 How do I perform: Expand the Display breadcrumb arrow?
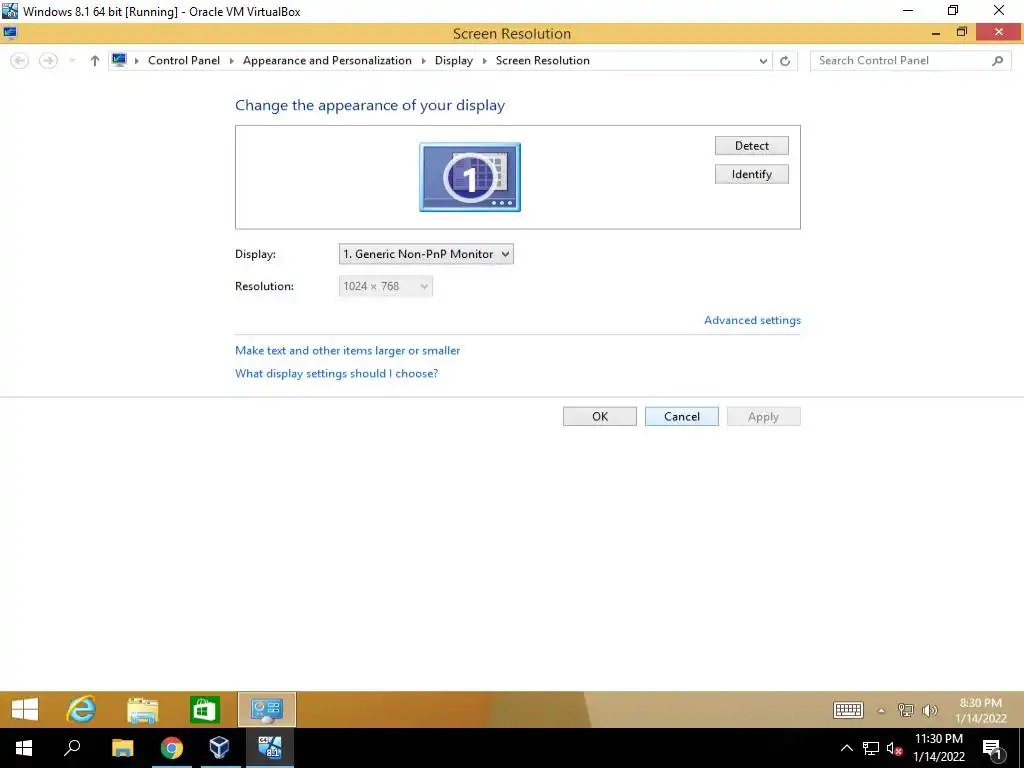click(484, 61)
